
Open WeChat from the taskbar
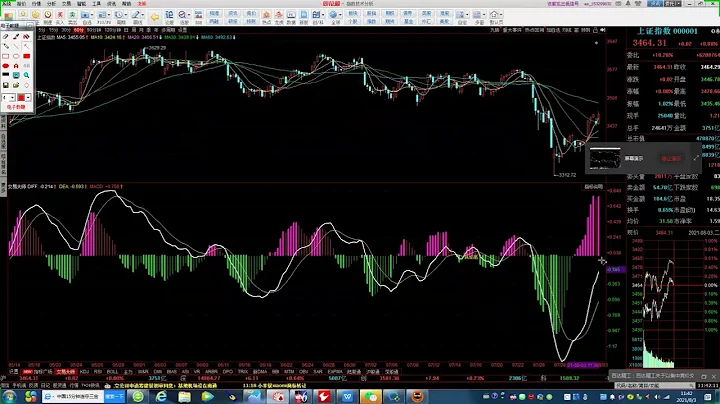point(371,396)
